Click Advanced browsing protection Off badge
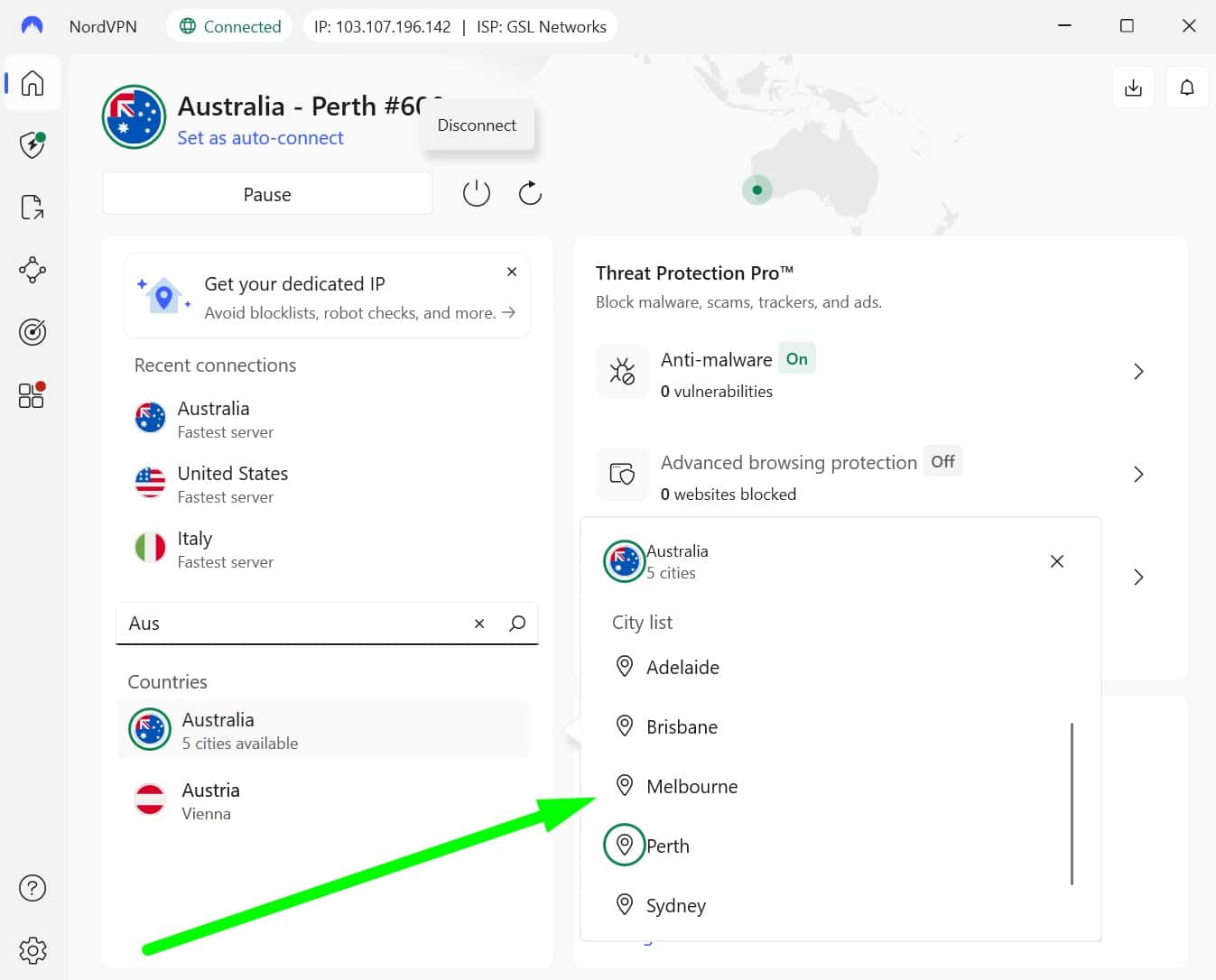The width and height of the screenshot is (1216, 980). [942, 462]
